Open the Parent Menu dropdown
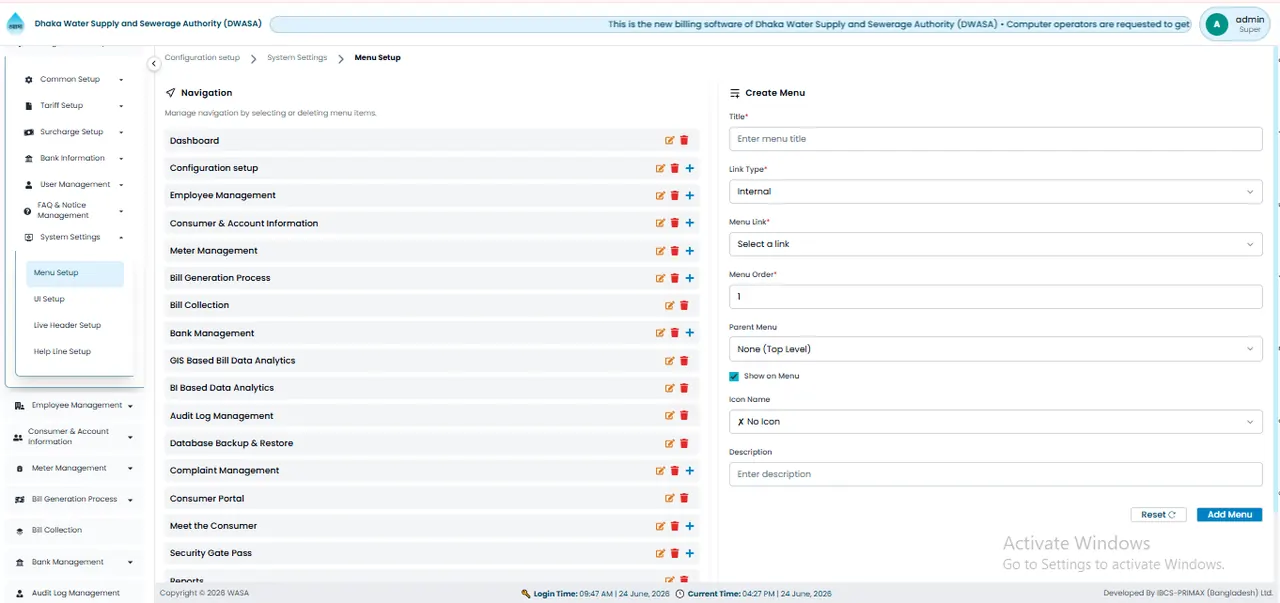Viewport: 1280px width, 603px height. click(x=995, y=349)
